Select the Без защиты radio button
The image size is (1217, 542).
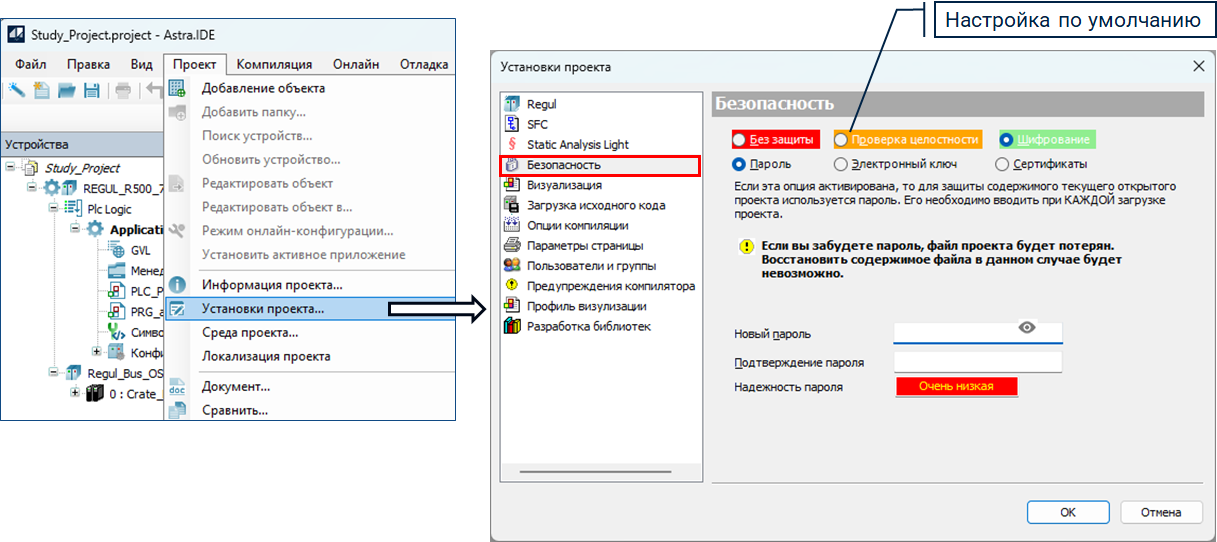point(739,140)
